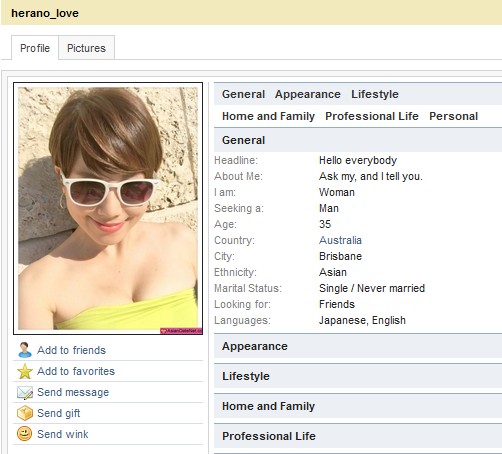This screenshot has height=454, width=502.
Task: Click the Add to favorites link
Action: click(76, 371)
